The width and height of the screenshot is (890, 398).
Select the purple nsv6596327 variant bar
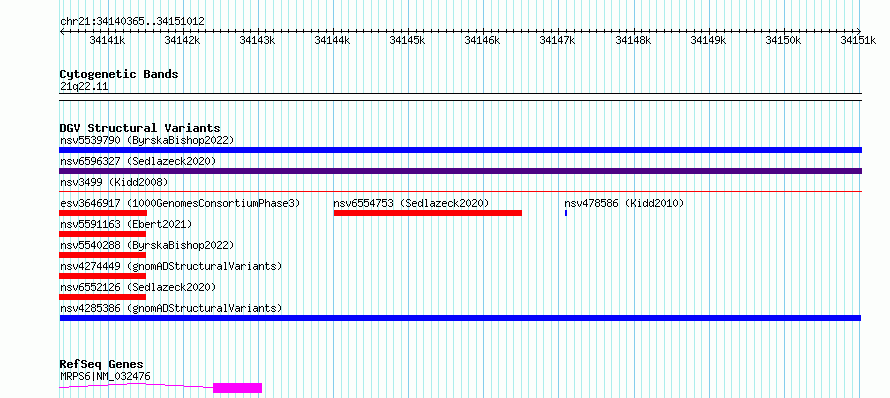pyautogui.click(x=460, y=171)
